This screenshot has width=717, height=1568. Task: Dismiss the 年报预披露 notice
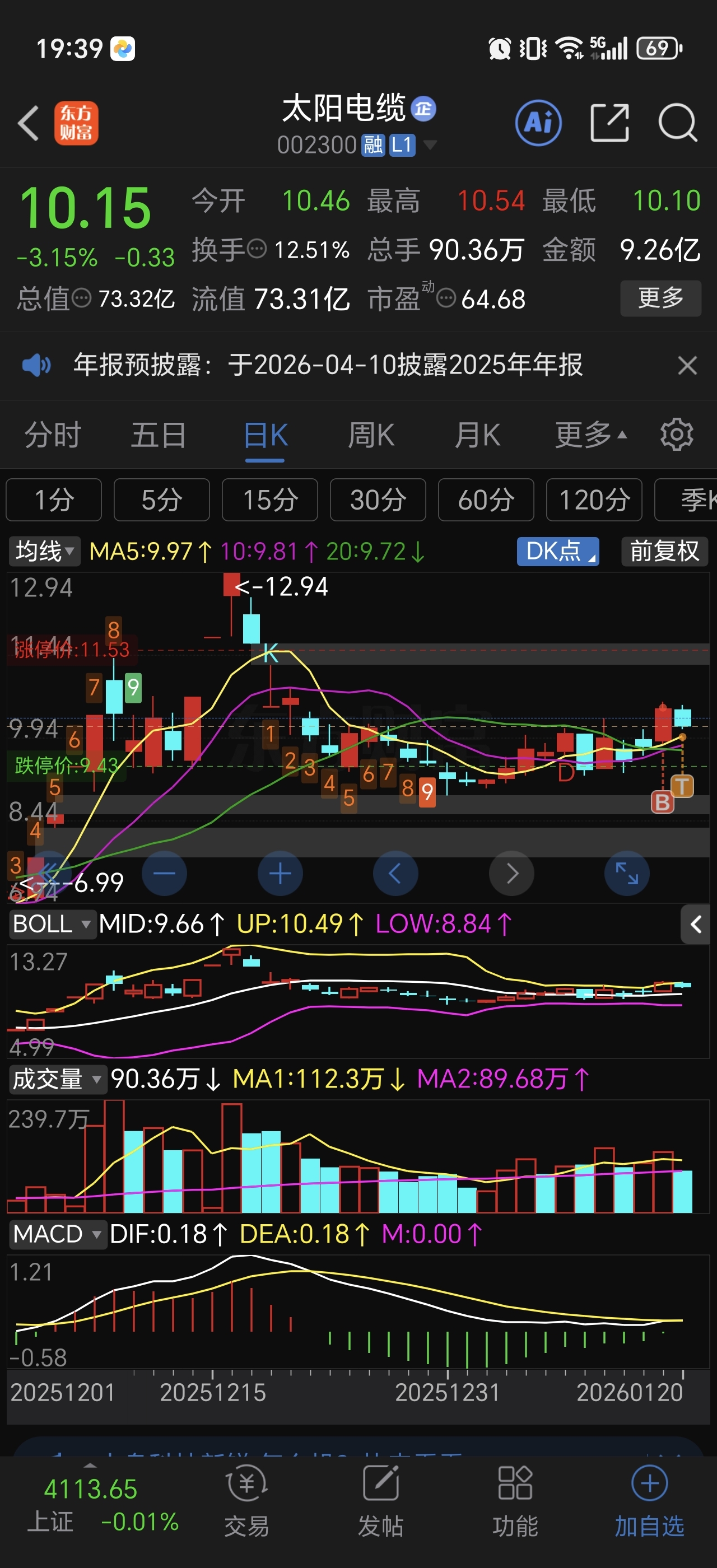(x=687, y=366)
